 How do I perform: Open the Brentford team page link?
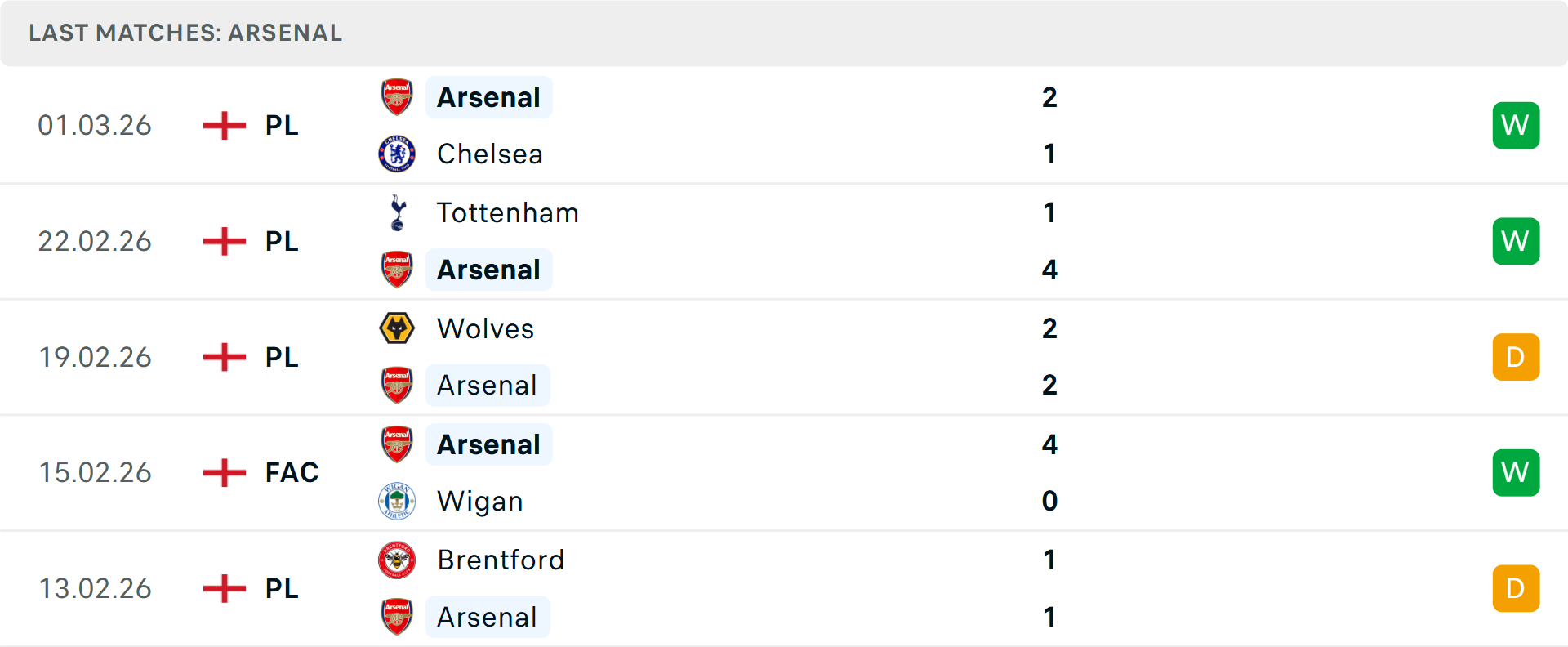coord(501,560)
